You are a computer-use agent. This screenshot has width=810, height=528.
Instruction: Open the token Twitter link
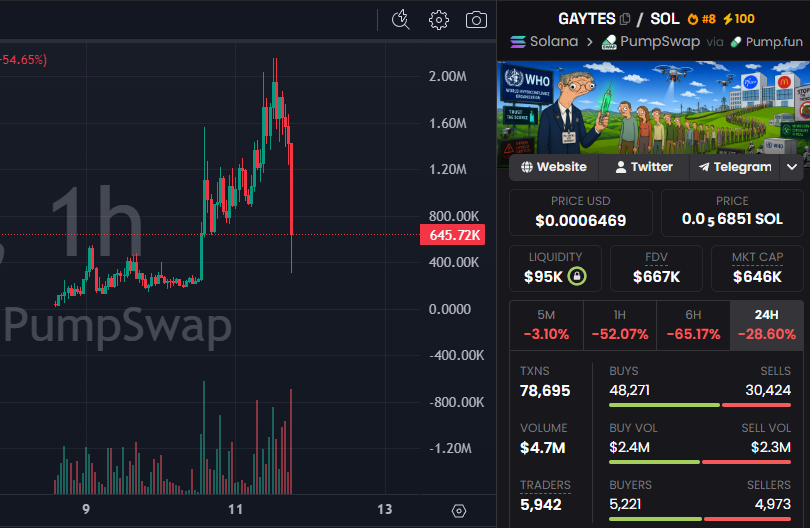pyautogui.click(x=644, y=167)
